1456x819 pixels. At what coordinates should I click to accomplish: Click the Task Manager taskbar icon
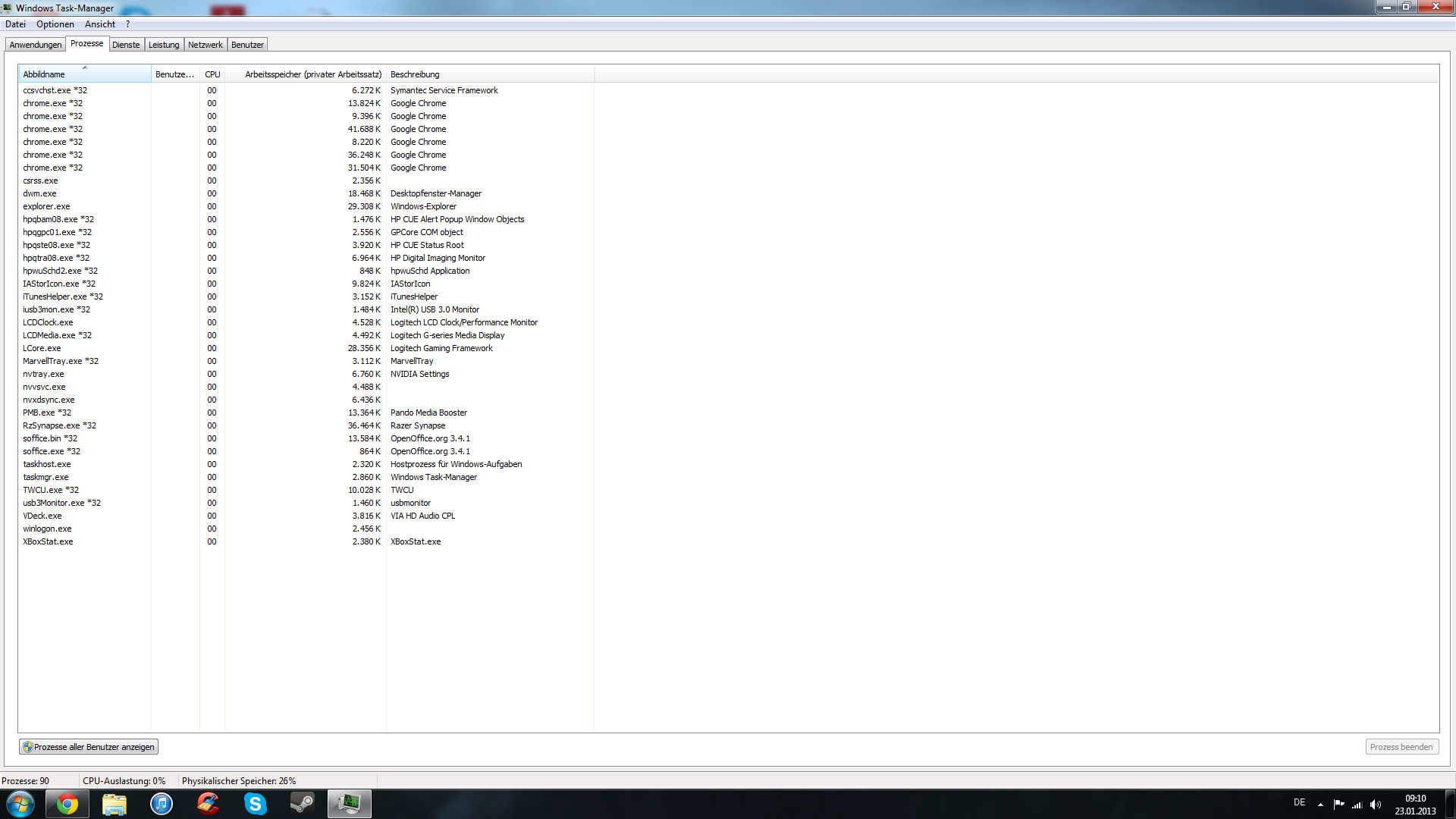tap(350, 804)
